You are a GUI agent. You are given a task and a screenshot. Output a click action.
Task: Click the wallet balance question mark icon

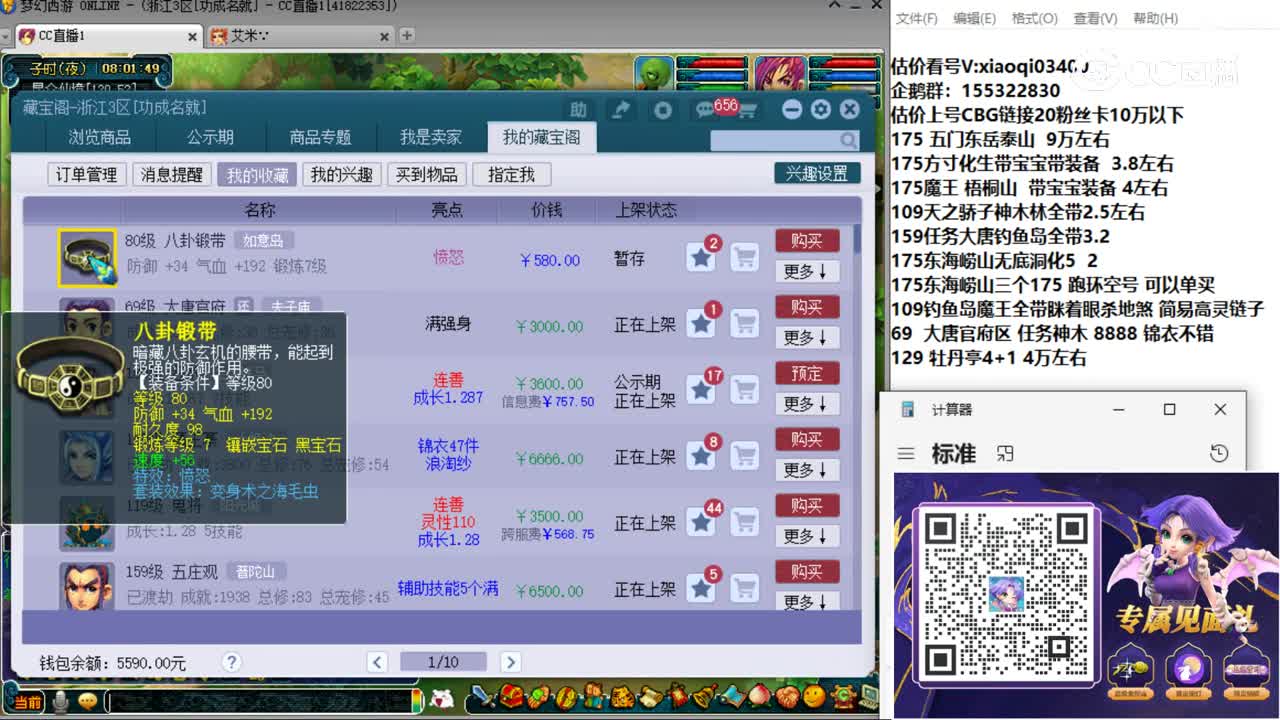[231, 662]
